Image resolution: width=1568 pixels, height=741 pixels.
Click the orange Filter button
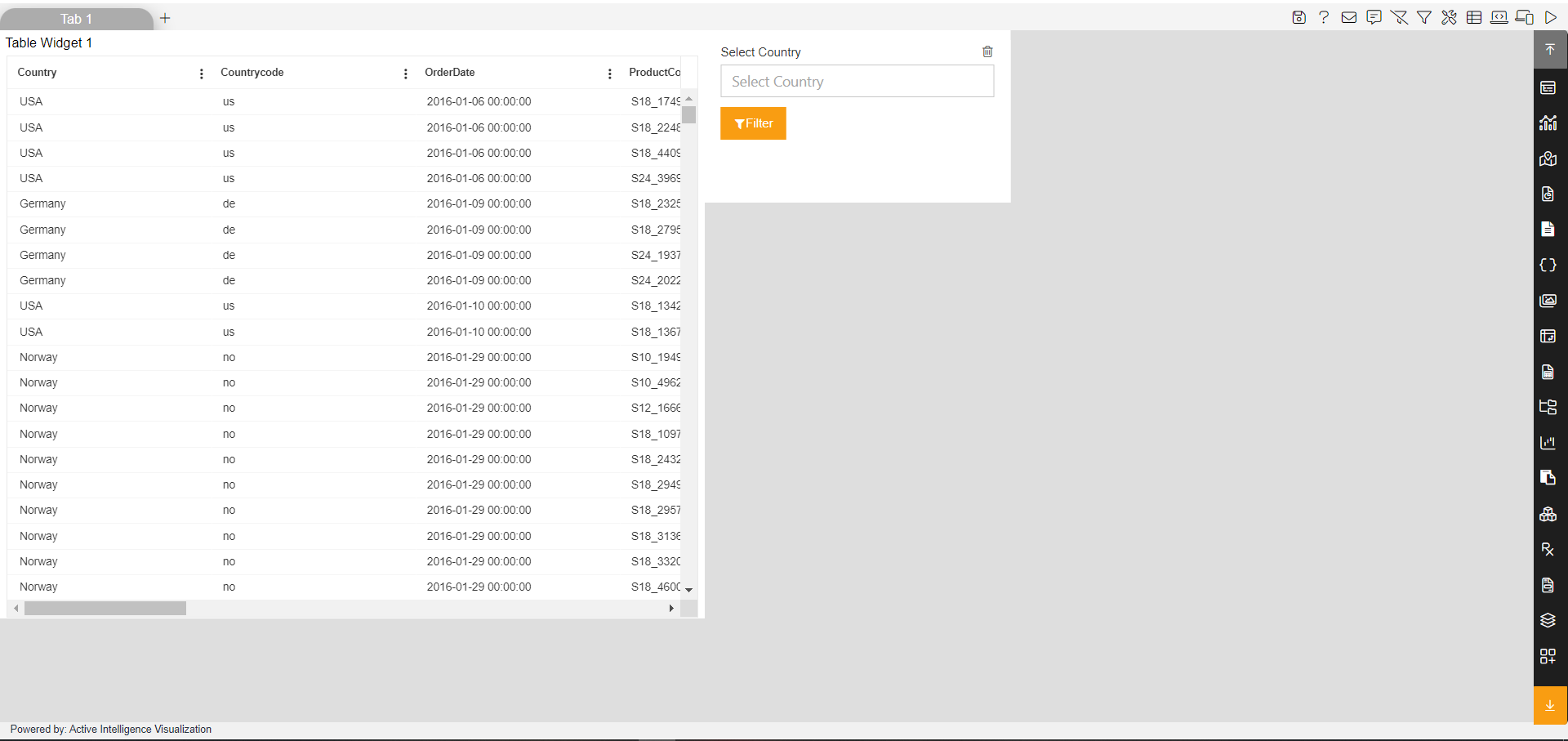753,123
